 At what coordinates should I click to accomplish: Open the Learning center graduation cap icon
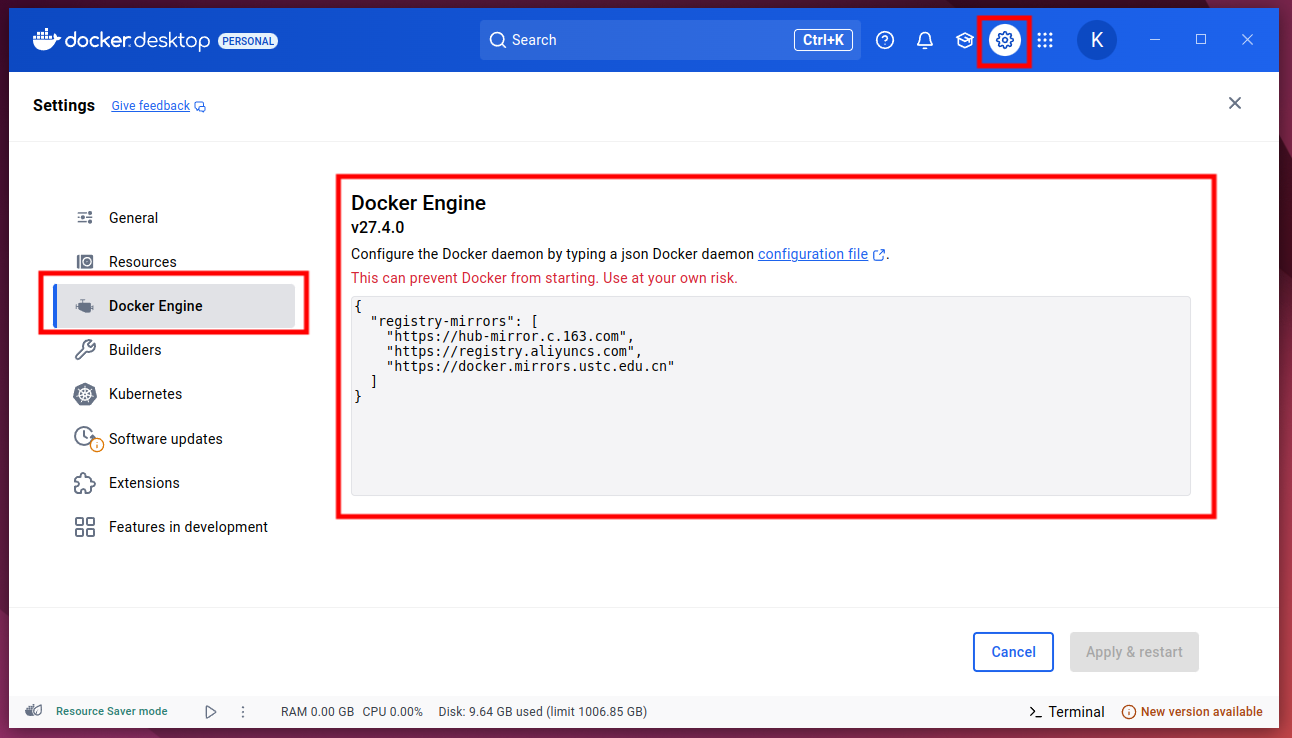pyautogui.click(x=965, y=40)
